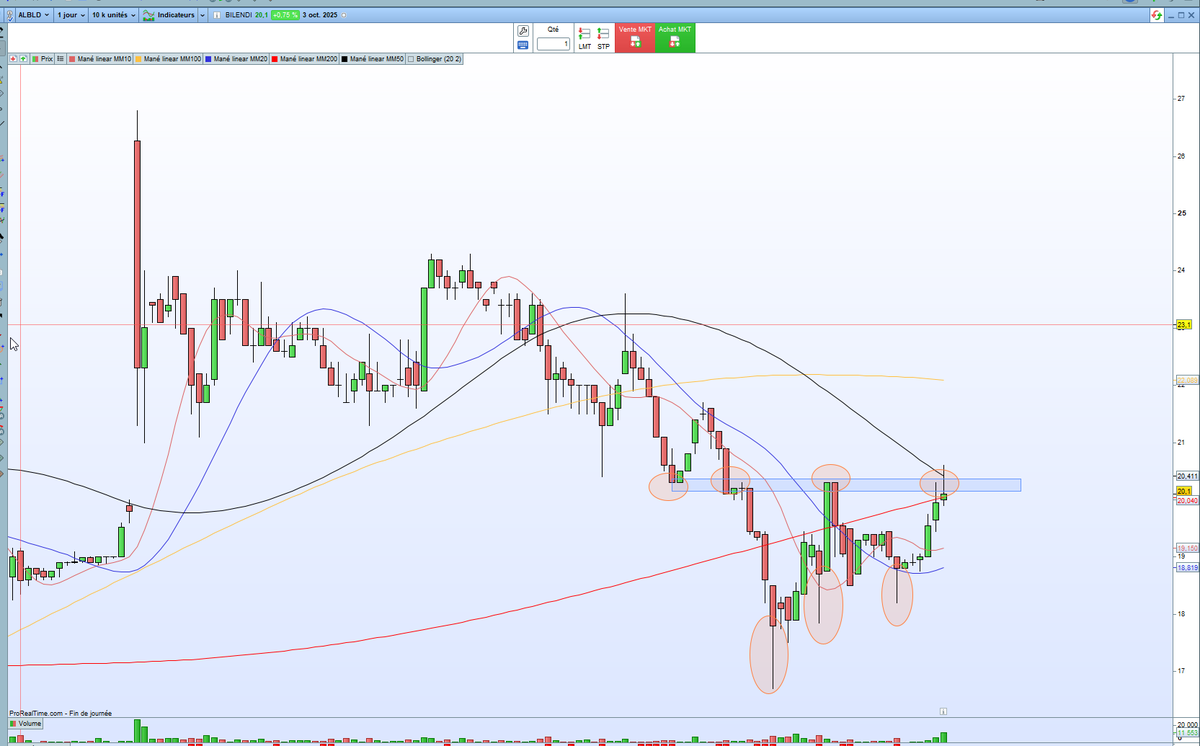Place a STP stop order
The width and height of the screenshot is (1200, 746).
(604, 39)
